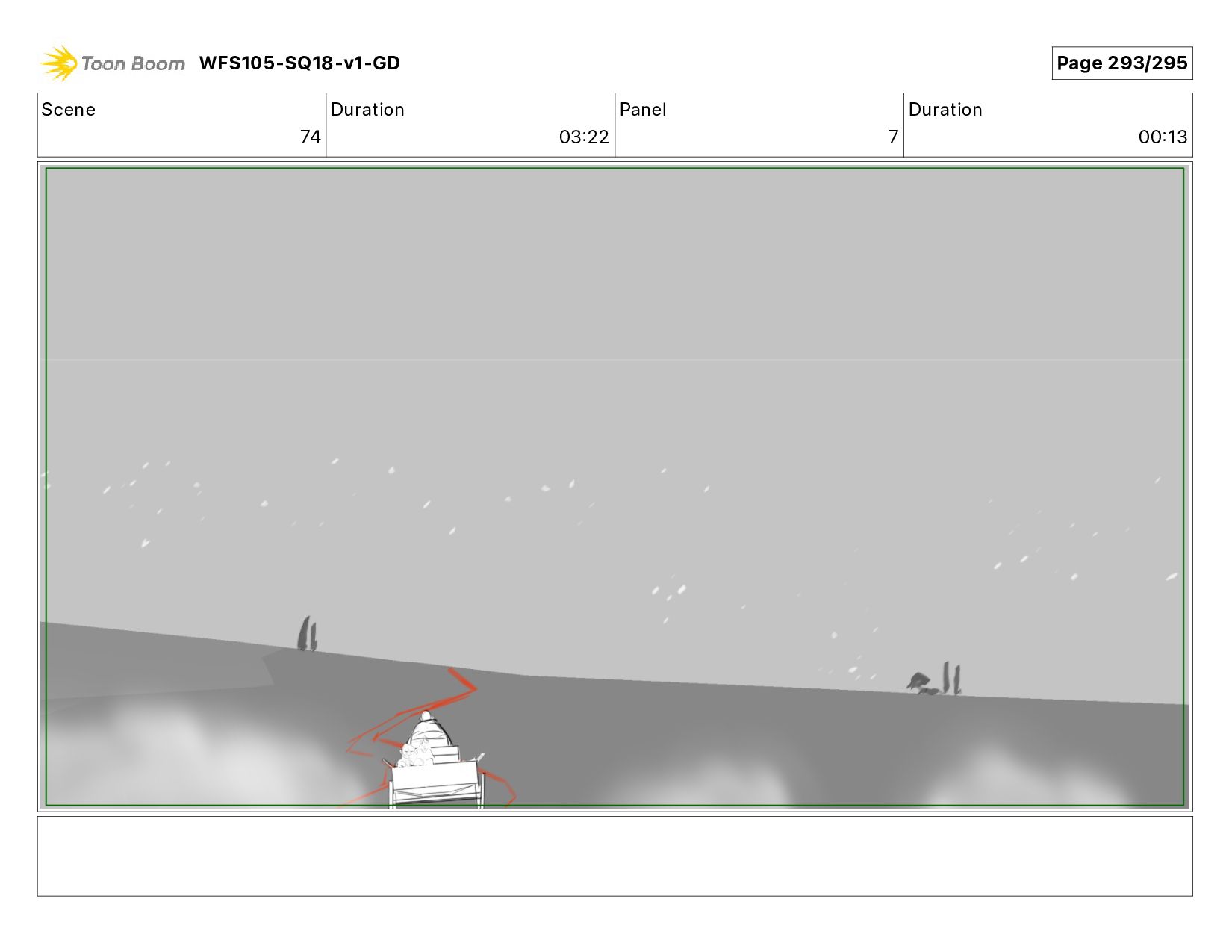Click the Panel label

click(x=643, y=110)
